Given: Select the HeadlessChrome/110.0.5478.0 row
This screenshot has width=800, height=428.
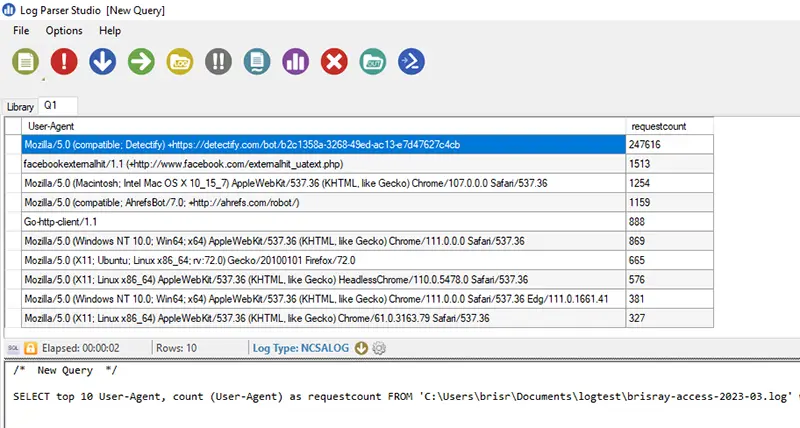Looking at the screenshot, I should pos(323,280).
